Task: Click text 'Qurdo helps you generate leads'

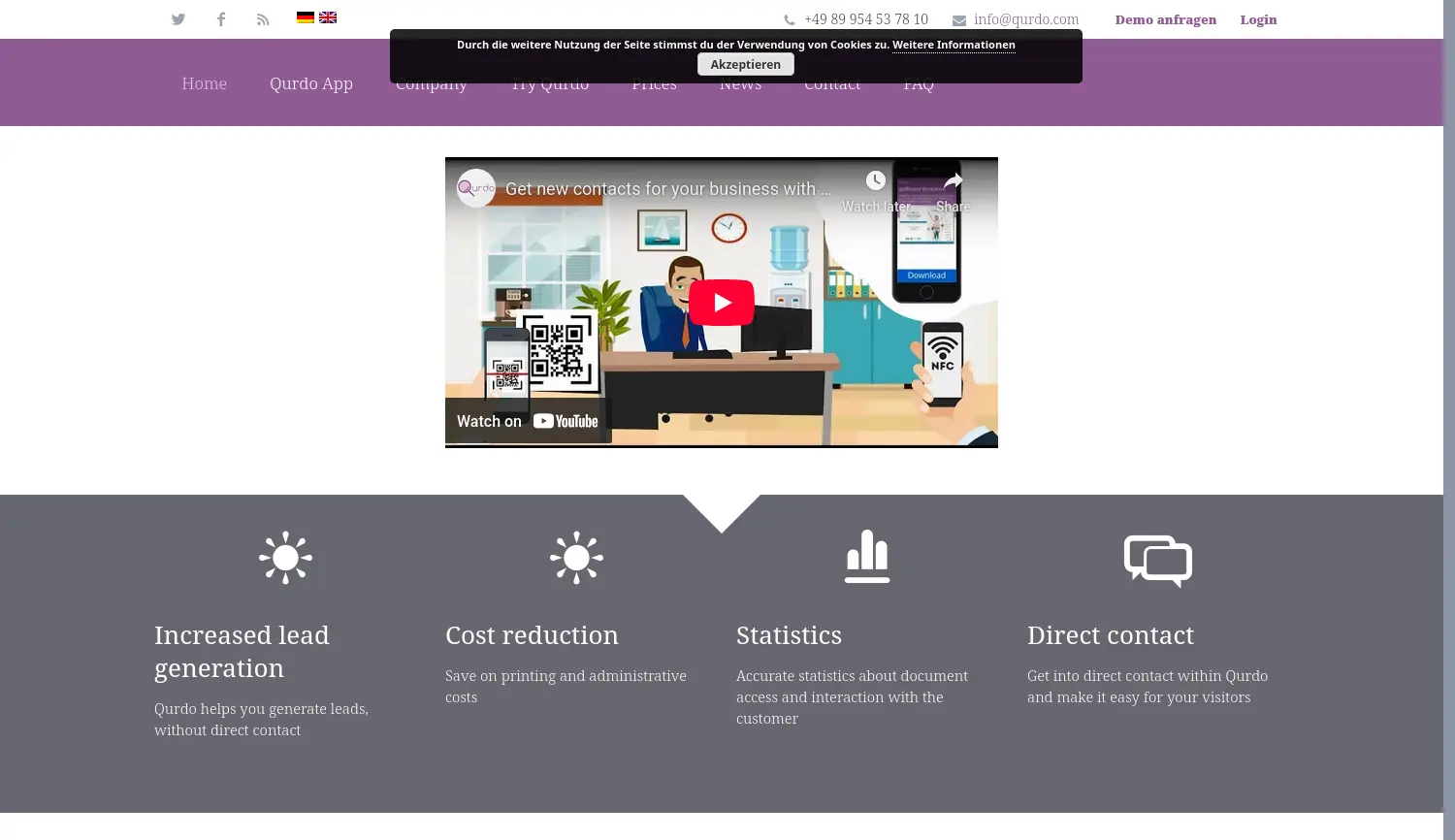Action: [x=260, y=709]
